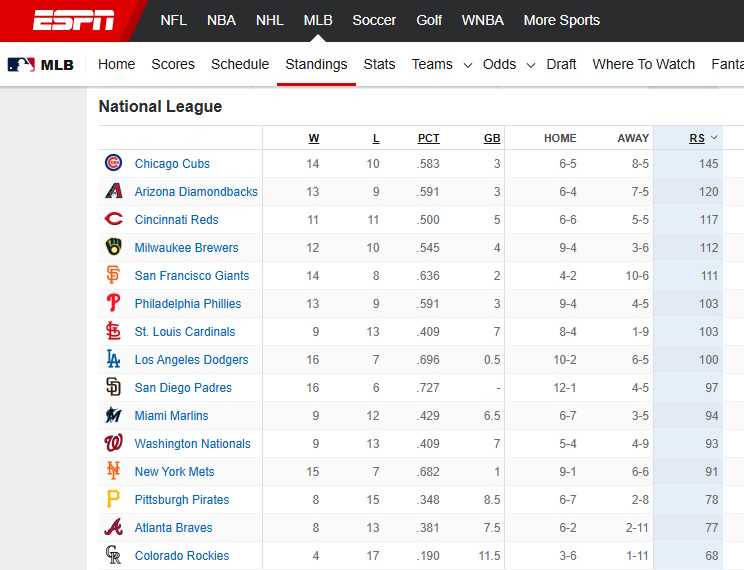This screenshot has width=744, height=570.
Task: Go to the Stats tab
Action: tap(380, 64)
